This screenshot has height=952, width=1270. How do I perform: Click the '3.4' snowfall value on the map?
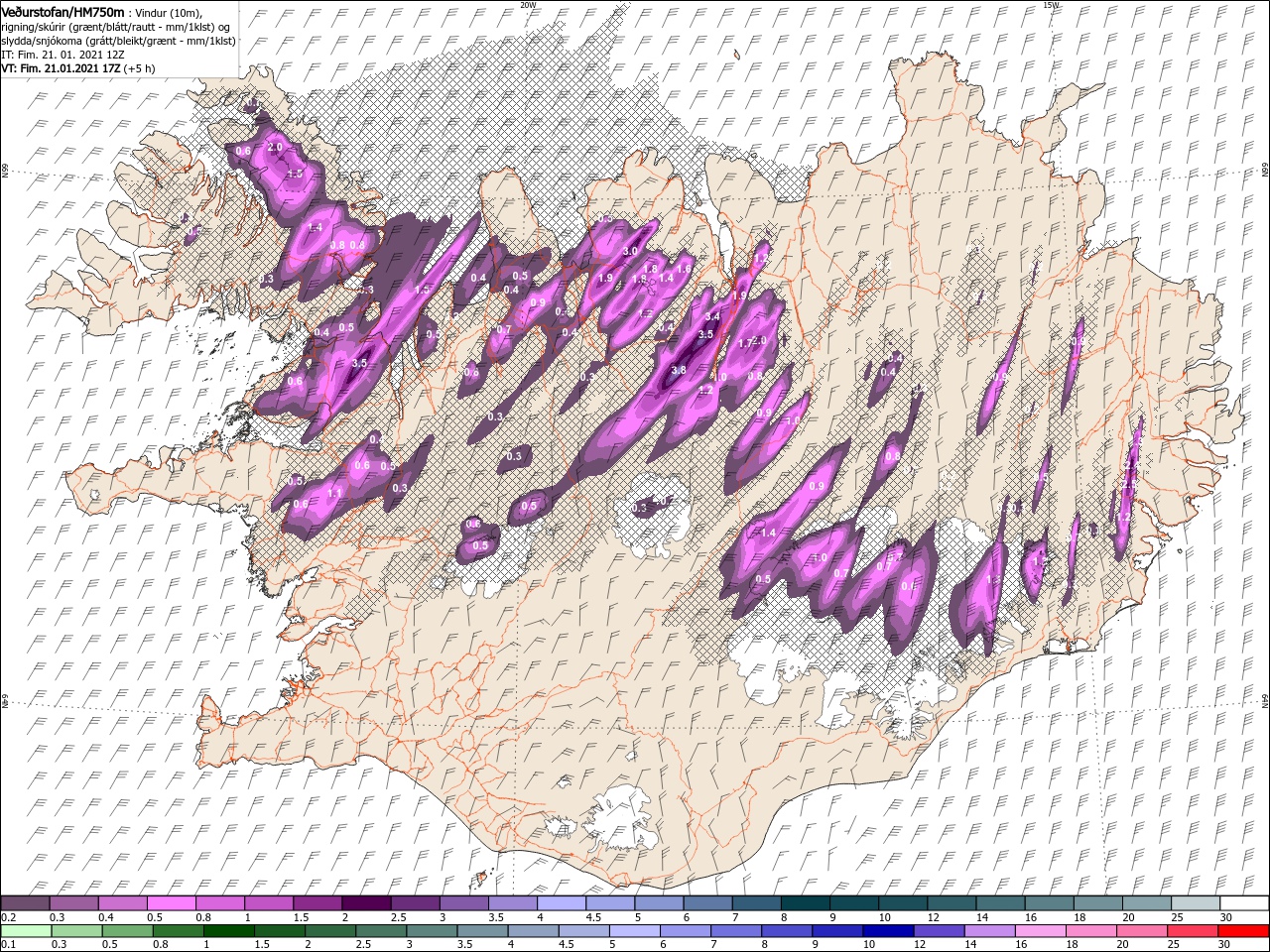coord(711,316)
